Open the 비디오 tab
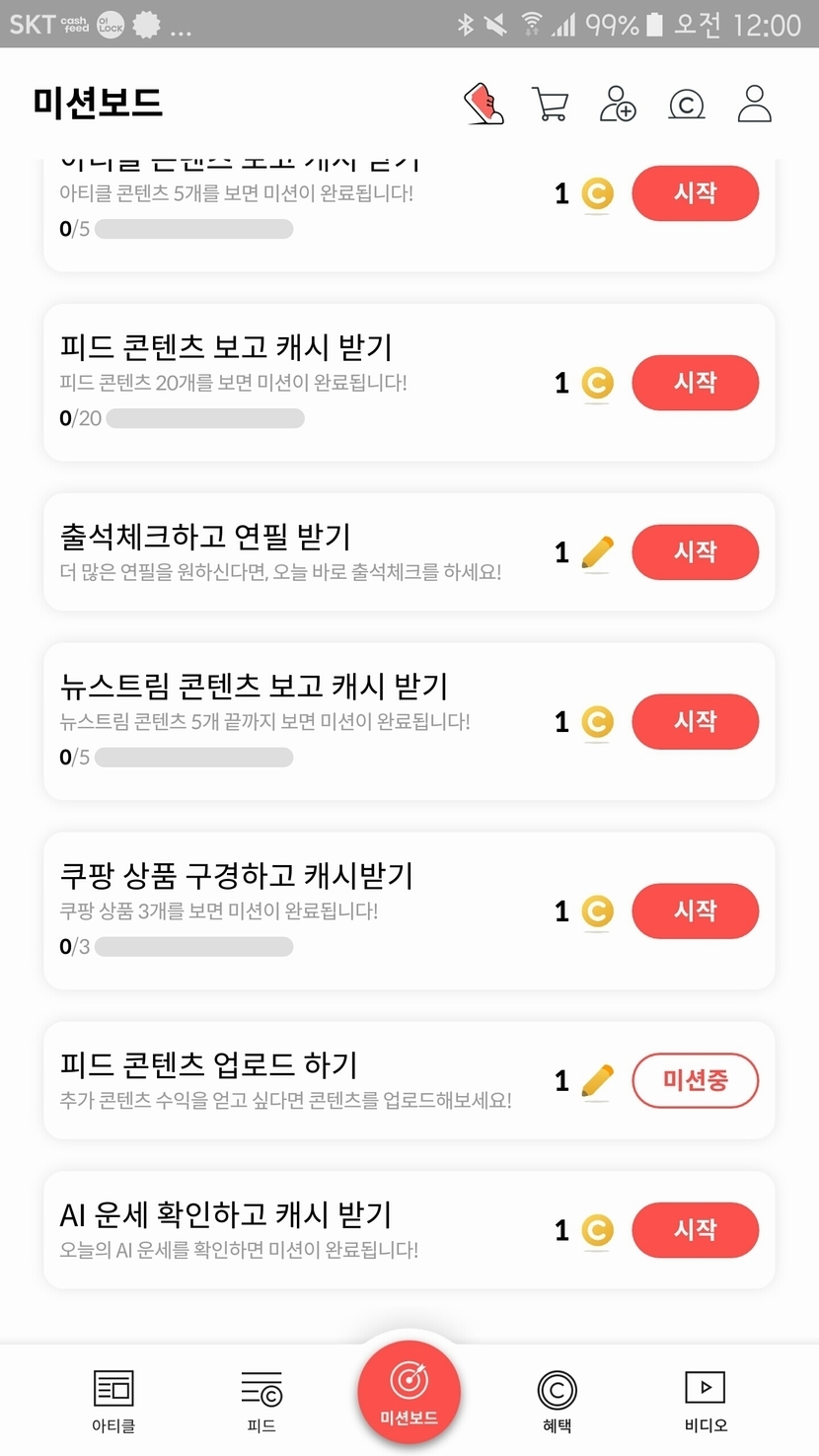 point(706,1400)
